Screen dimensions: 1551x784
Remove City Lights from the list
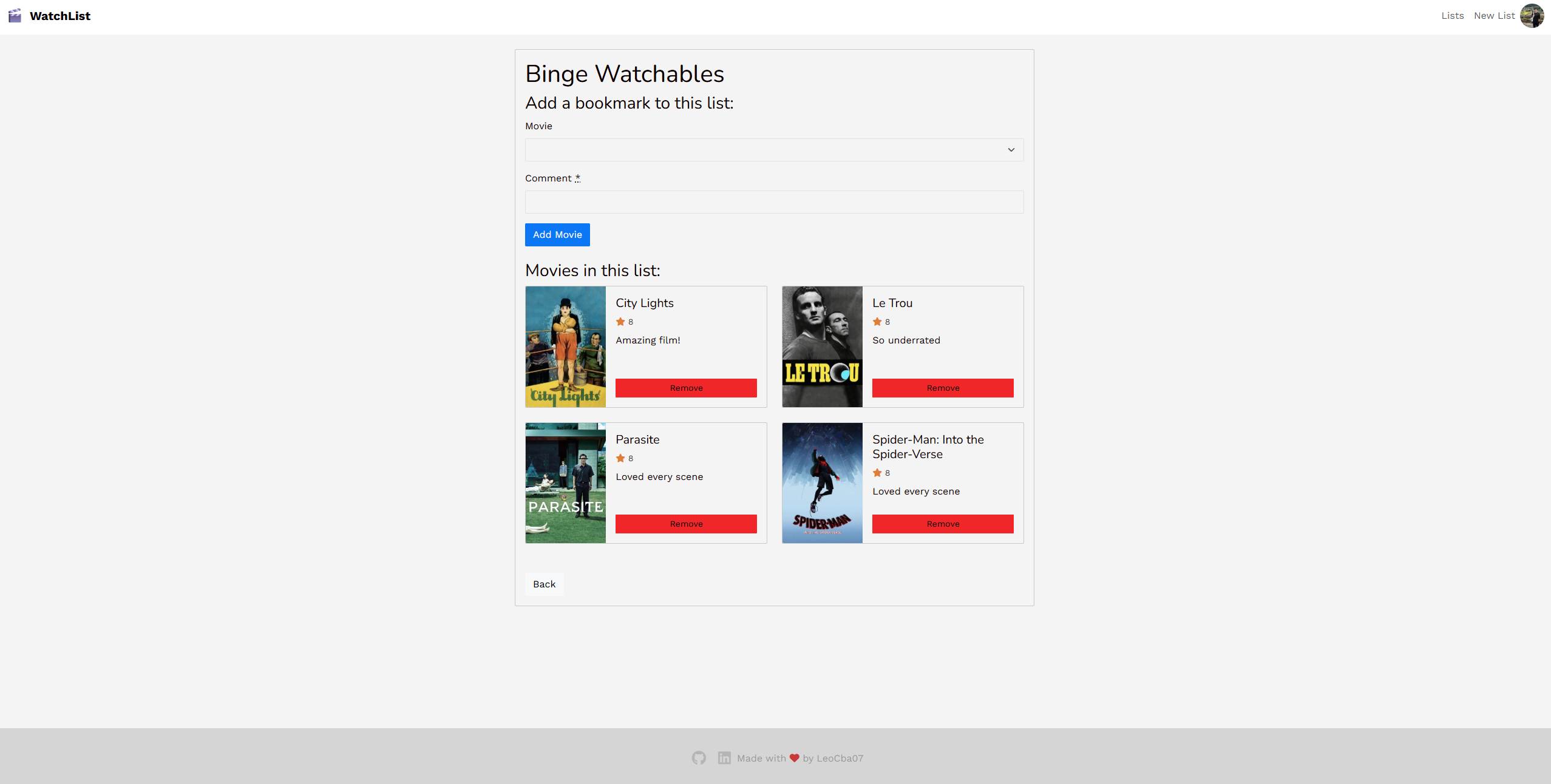tap(685, 388)
